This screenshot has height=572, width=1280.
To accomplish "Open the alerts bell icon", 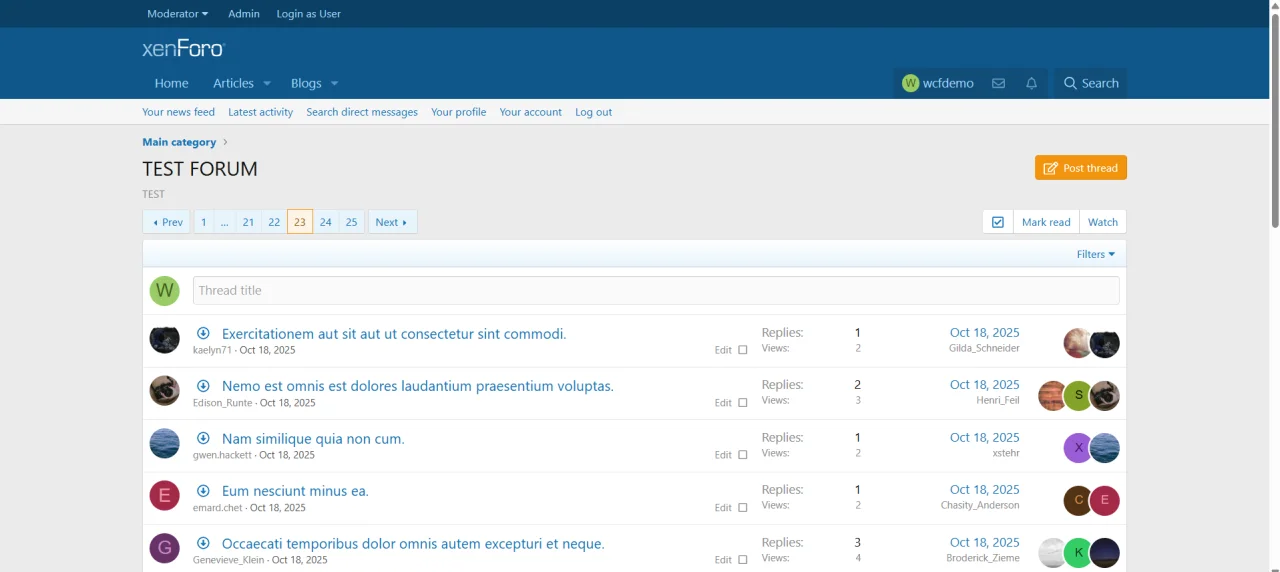I will click(x=1032, y=84).
